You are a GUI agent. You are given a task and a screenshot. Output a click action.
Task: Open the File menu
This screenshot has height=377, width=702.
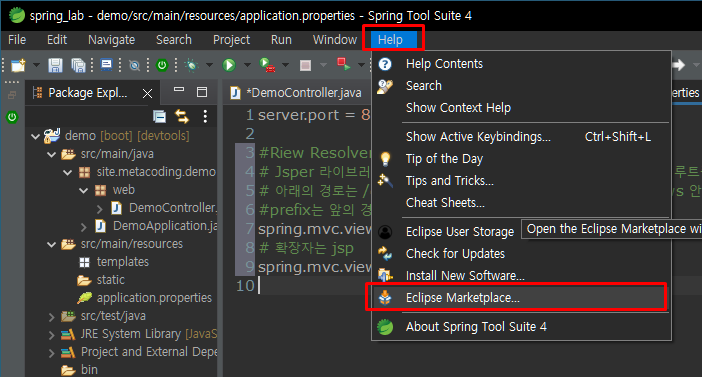(17, 40)
